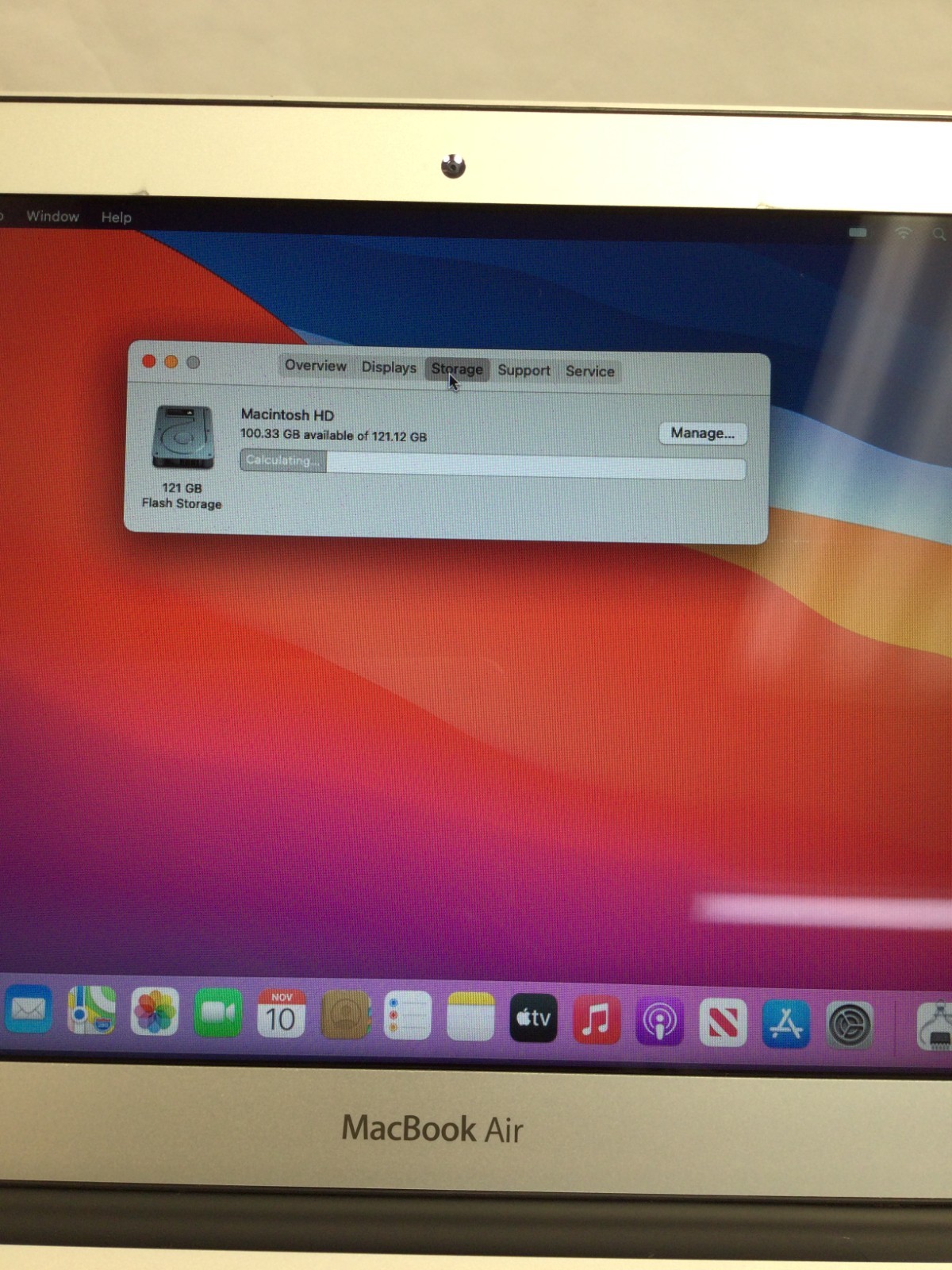Open the Help menu
The image size is (952, 1270).
(x=116, y=217)
